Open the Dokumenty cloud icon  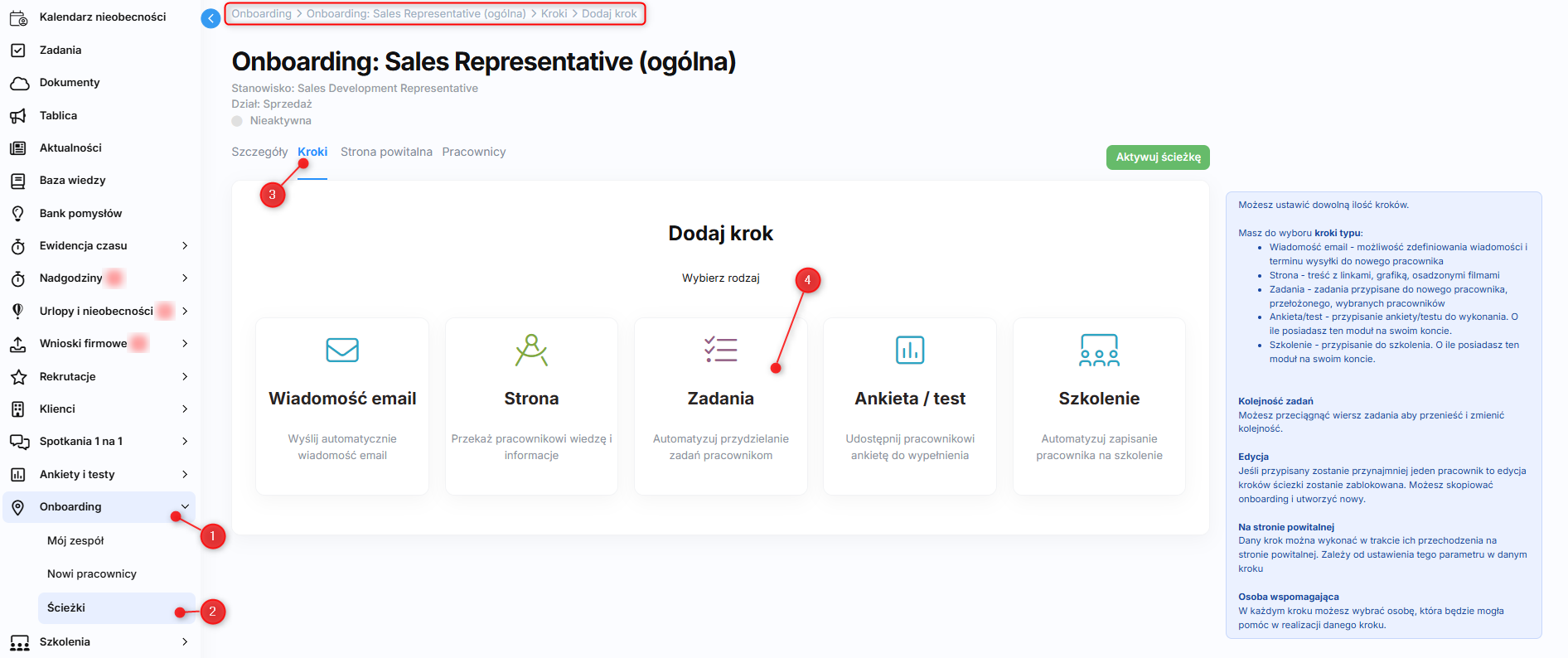[18, 83]
